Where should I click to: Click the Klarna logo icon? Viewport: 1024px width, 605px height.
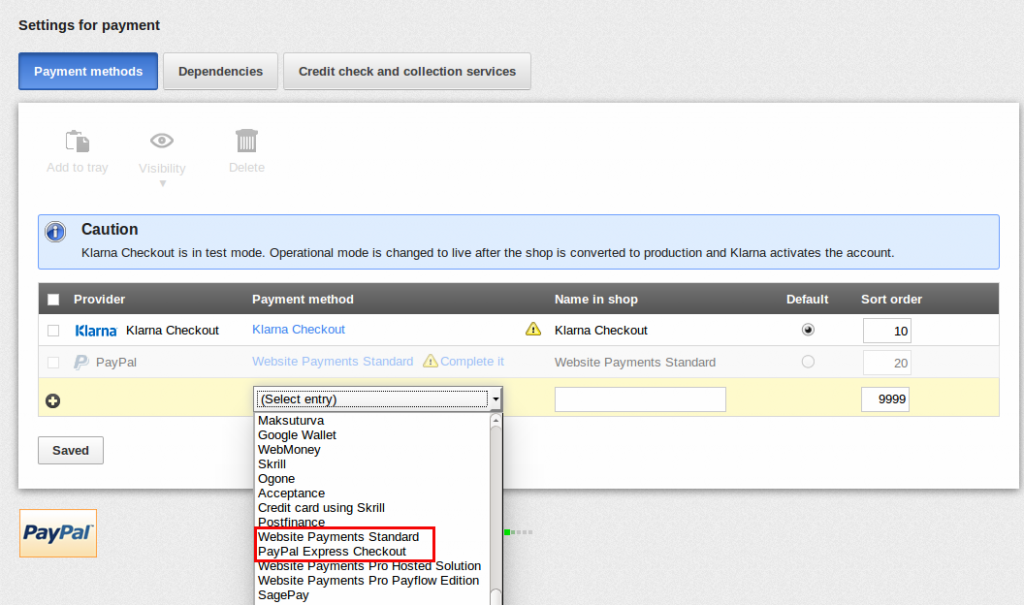(x=95, y=331)
